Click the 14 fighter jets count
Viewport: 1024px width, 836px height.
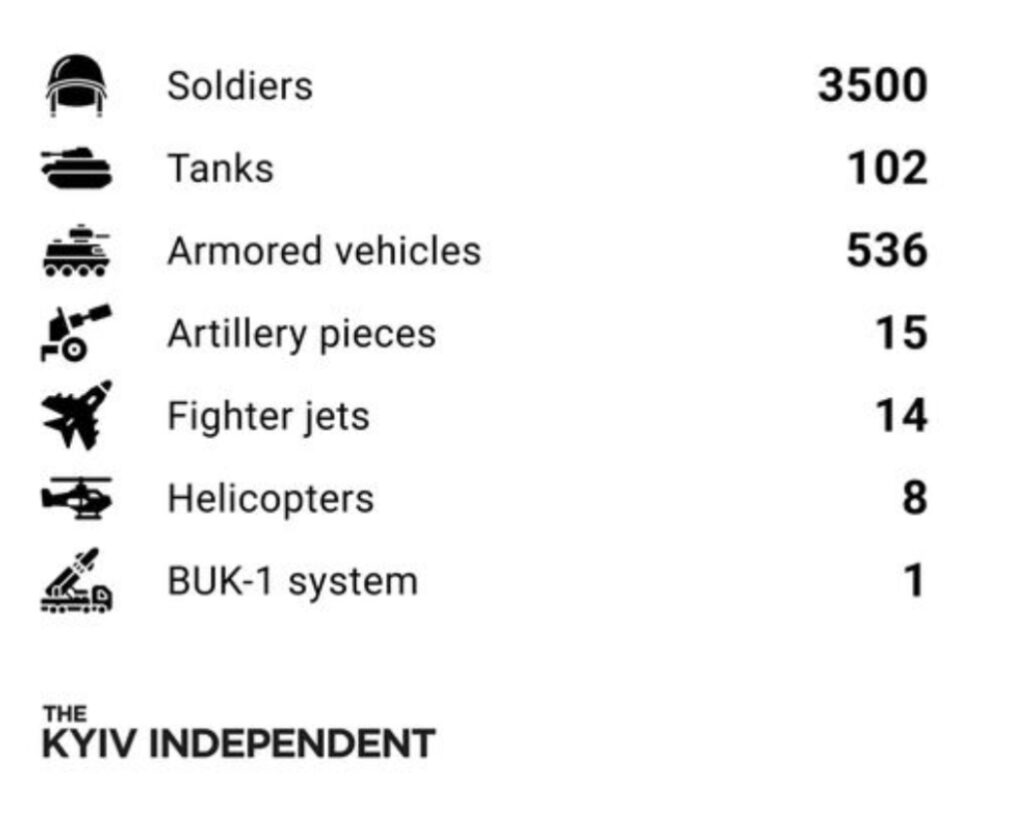(x=900, y=416)
